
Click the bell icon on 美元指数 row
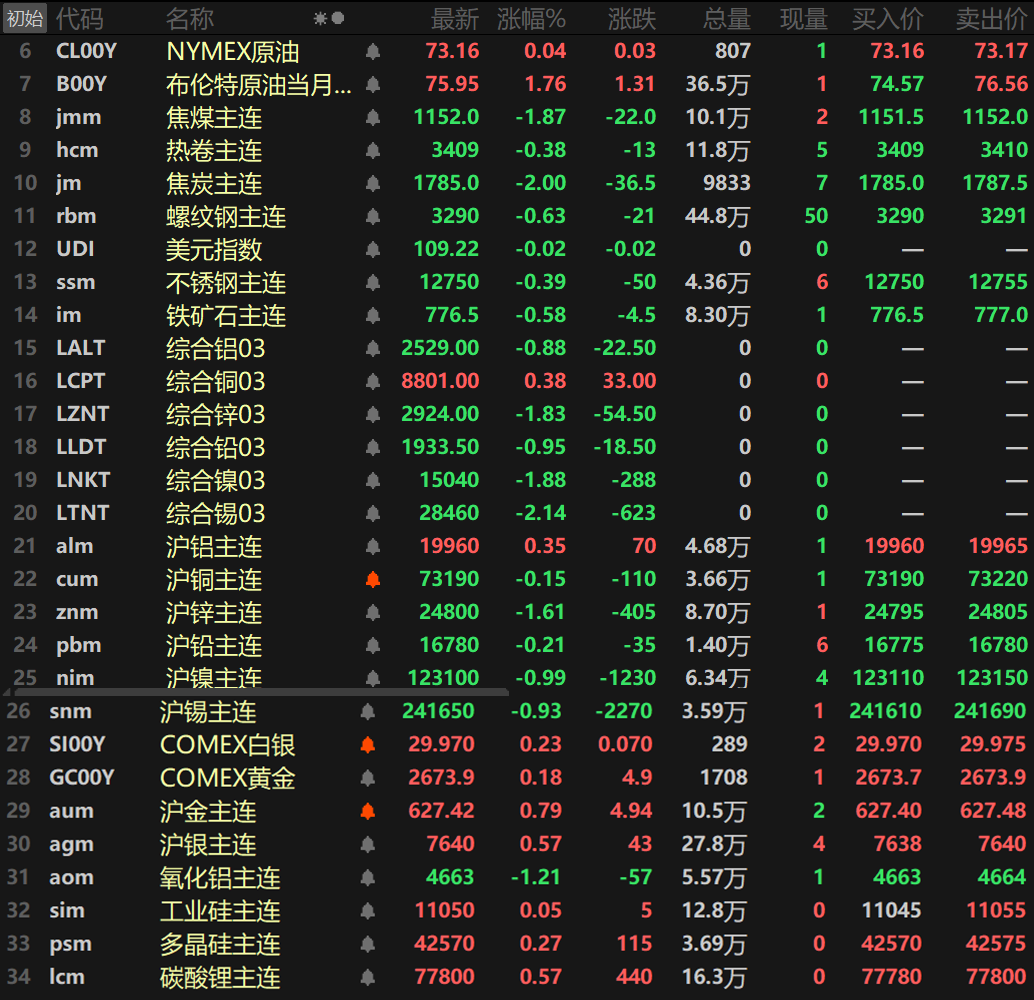[373, 249]
